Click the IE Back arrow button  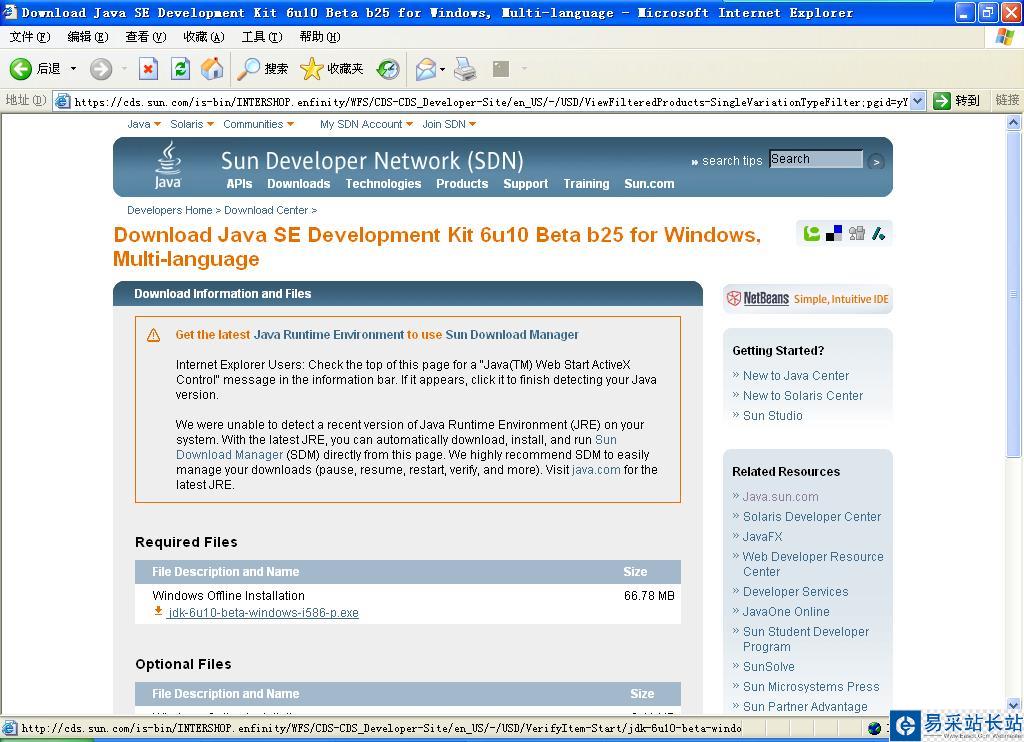pos(21,69)
